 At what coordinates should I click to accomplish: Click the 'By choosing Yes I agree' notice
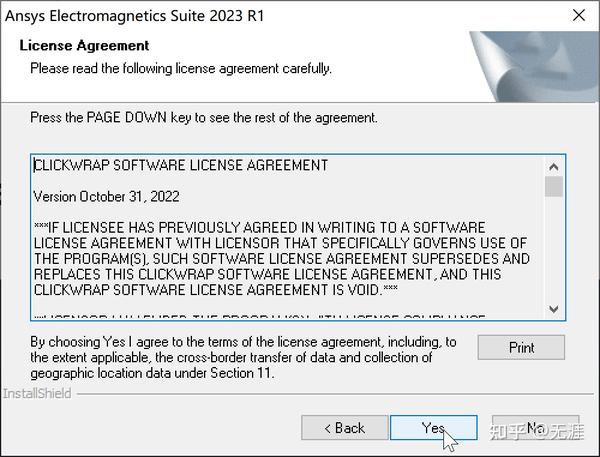243,357
